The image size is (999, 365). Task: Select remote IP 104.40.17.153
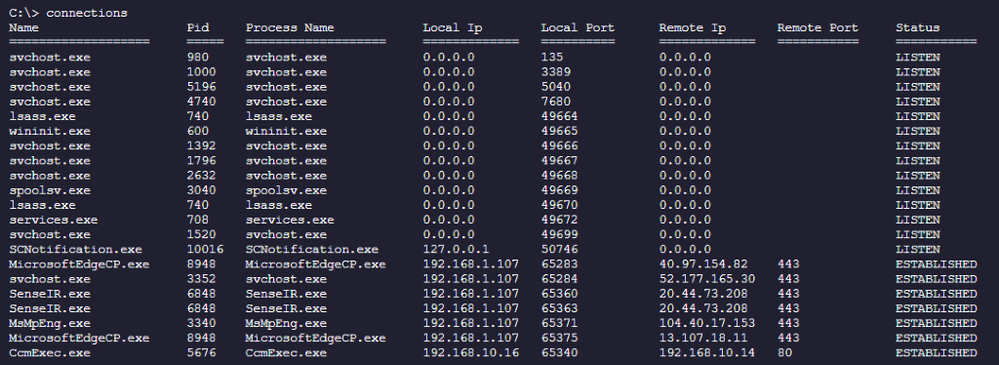[x=707, y=324]
